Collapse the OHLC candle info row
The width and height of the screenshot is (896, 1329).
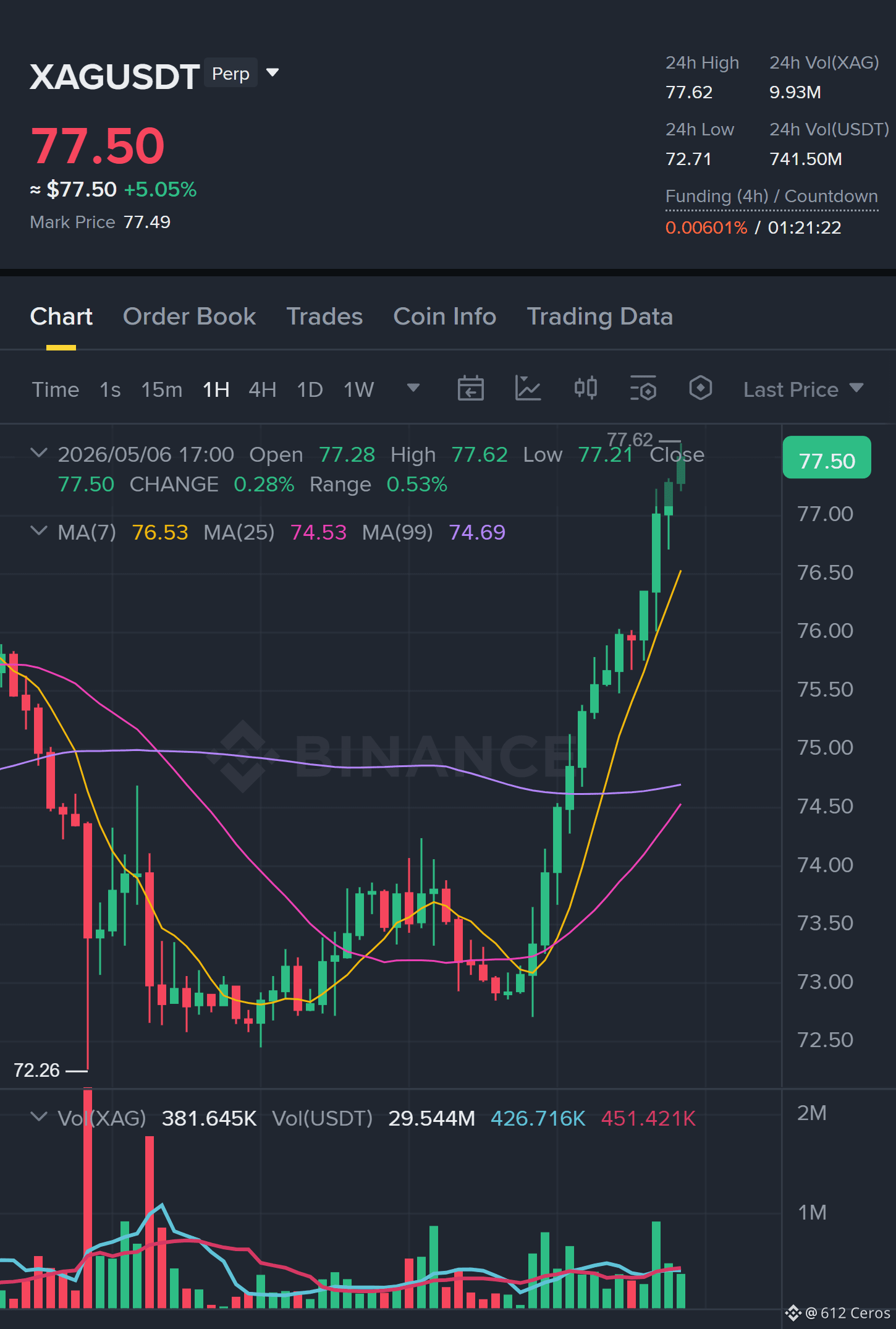[39, 453]
